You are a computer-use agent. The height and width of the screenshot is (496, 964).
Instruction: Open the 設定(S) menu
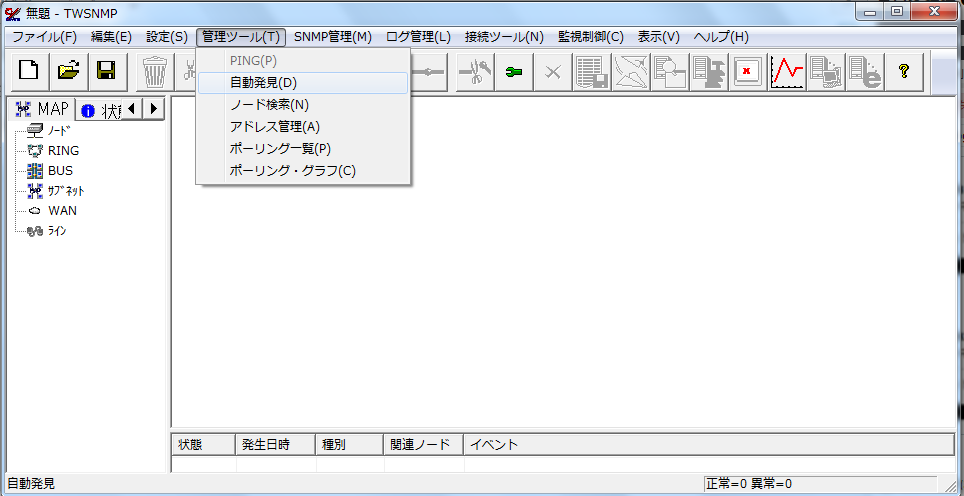click(167, 37)
